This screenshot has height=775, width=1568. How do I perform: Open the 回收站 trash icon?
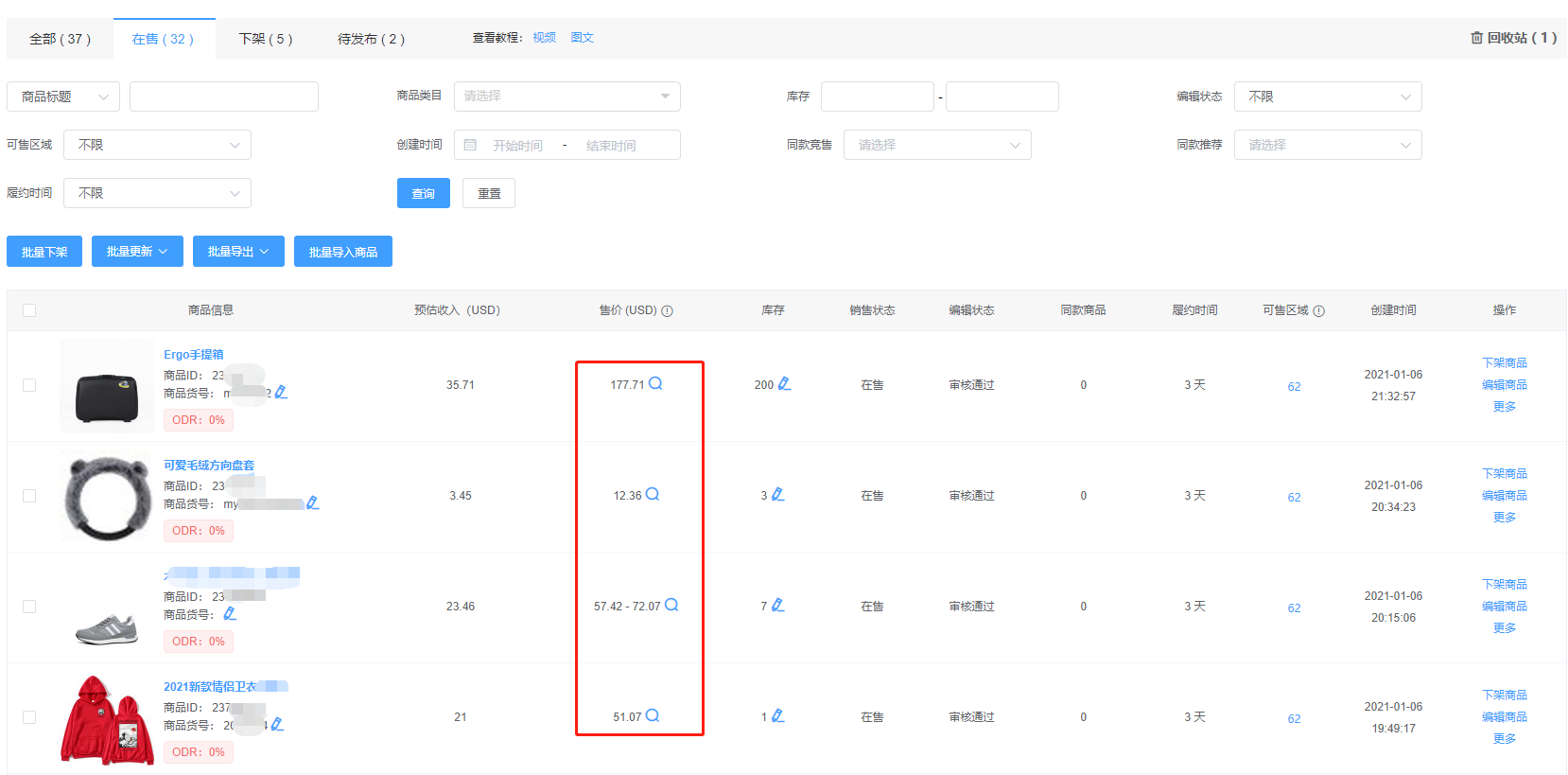(1476, 38)
